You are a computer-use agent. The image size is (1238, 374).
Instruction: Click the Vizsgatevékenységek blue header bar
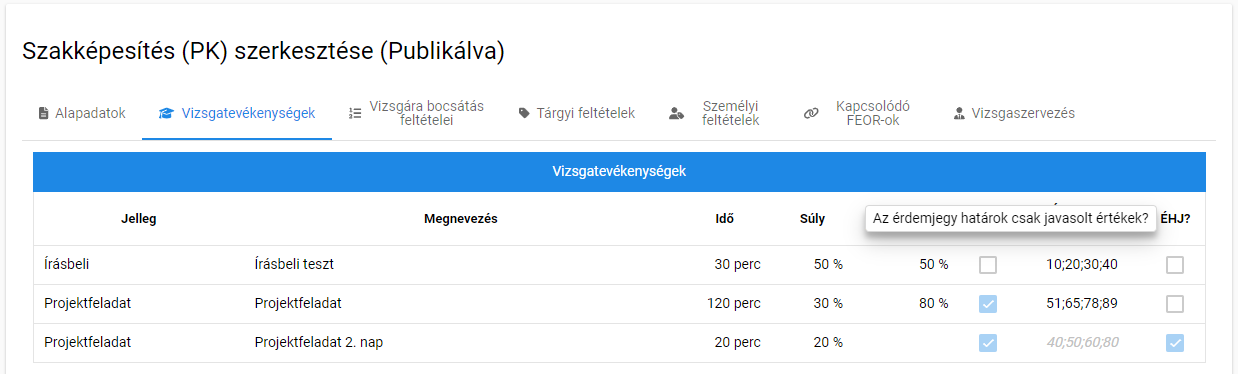(x=619, y=171)
